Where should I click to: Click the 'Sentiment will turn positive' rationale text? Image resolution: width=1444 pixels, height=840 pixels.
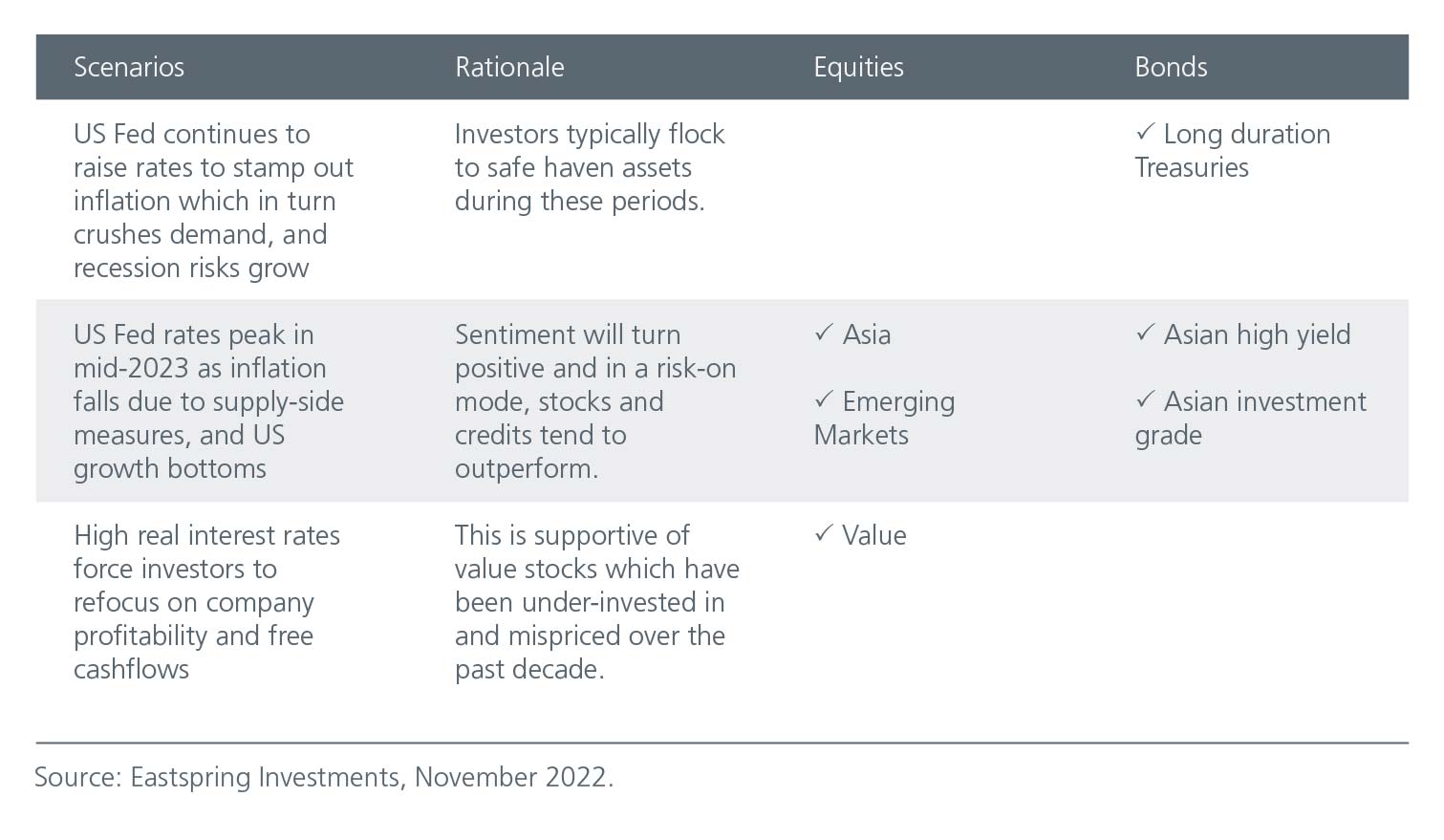(595, 401)
